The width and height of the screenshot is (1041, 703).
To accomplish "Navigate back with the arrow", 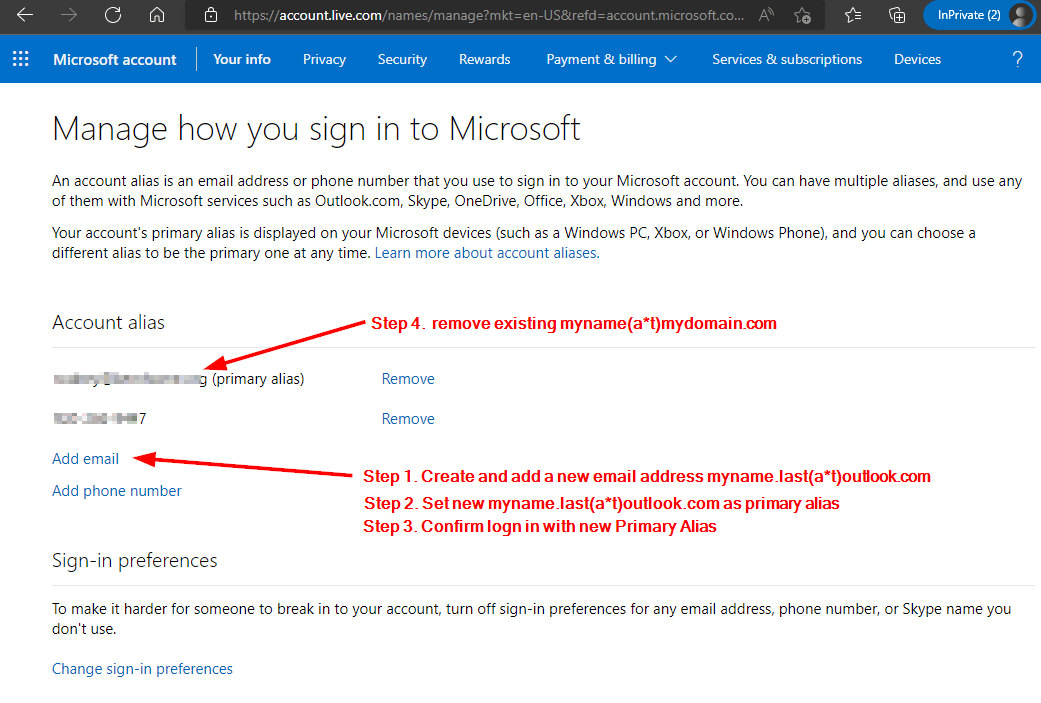I will click(x=24, y=16).
